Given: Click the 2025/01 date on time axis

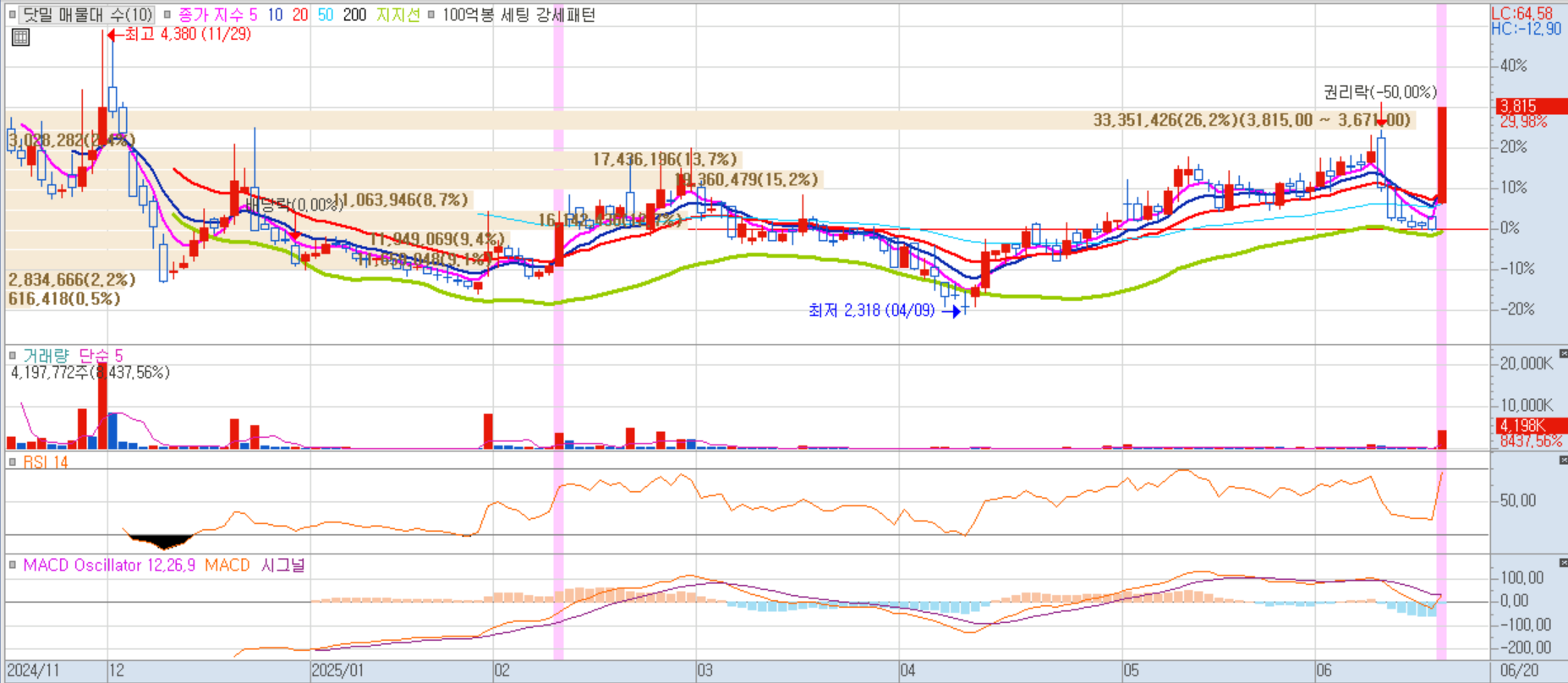Looking at the screenshot, I should [337, 670].
